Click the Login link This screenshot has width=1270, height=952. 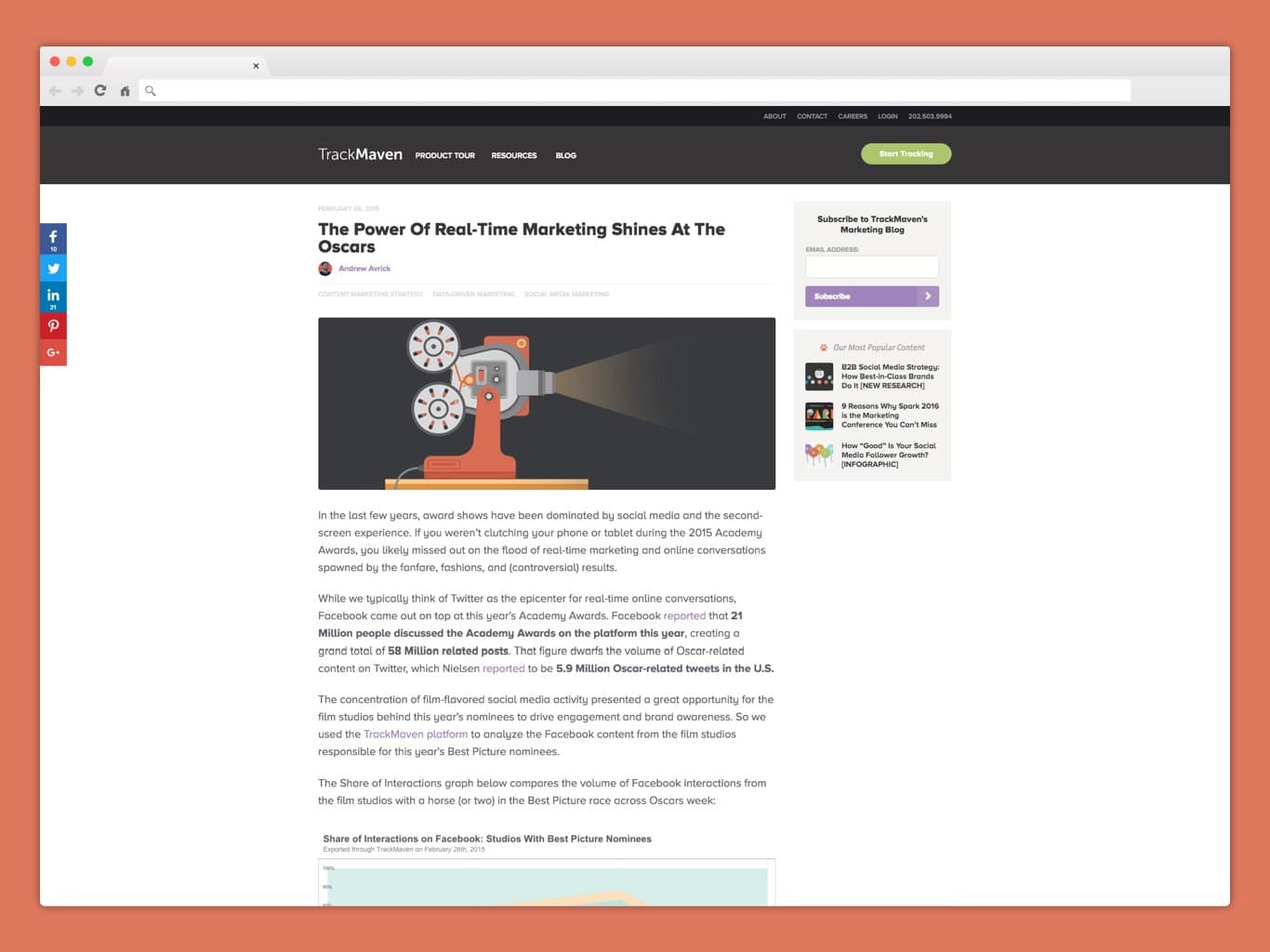[888, 116]
